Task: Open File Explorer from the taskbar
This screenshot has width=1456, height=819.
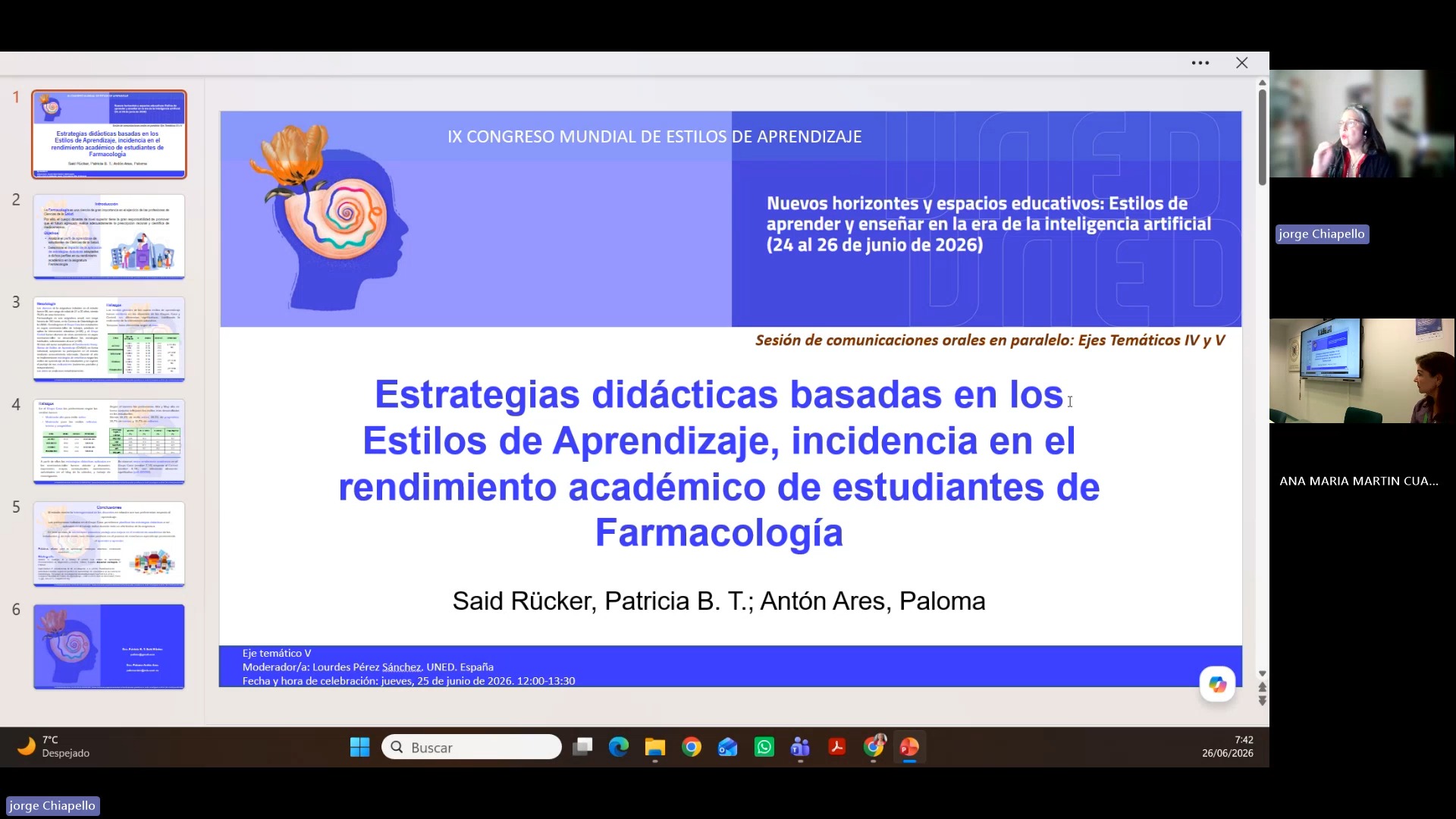Action: 655,748
